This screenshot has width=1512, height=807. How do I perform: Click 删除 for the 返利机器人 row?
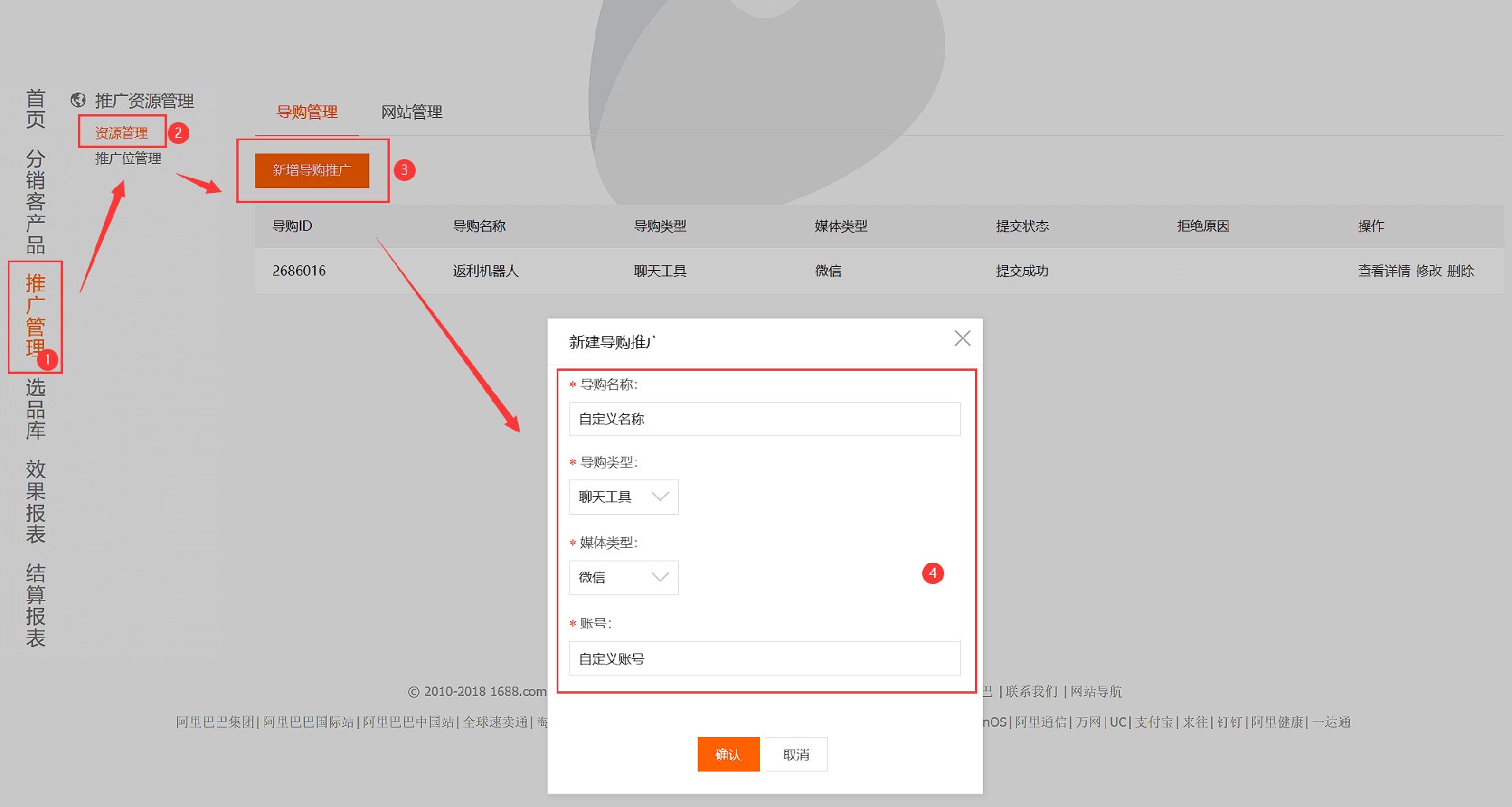point(1460,271)
